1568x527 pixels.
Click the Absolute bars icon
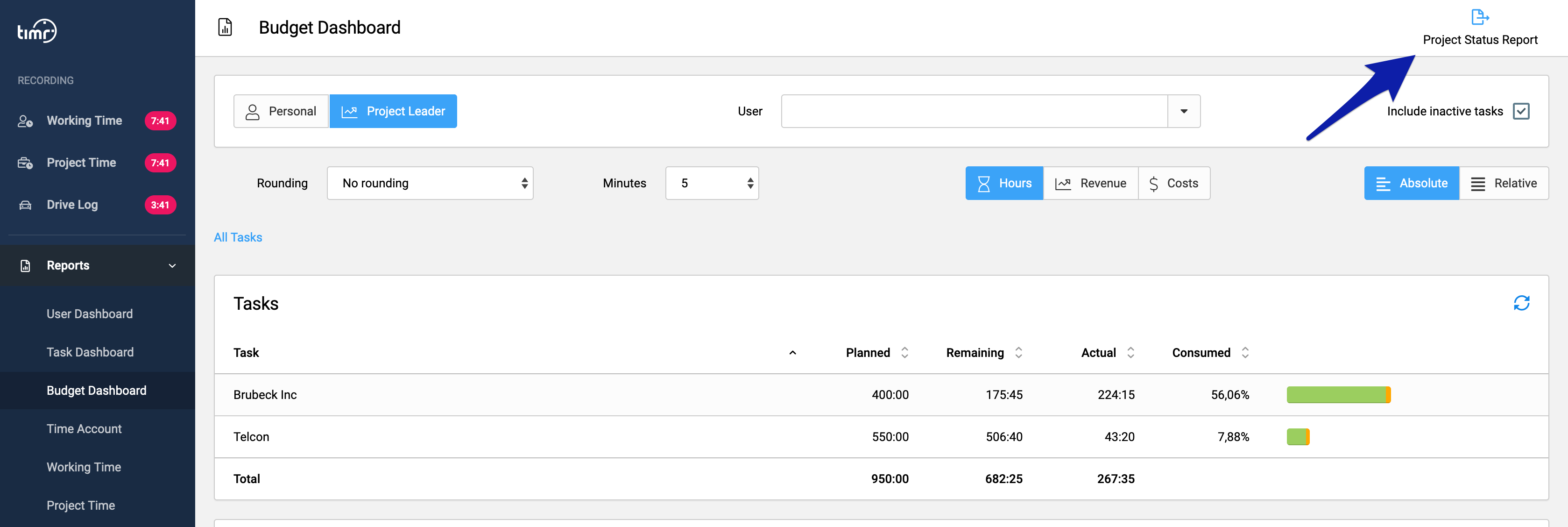(x=1383, y=184)
